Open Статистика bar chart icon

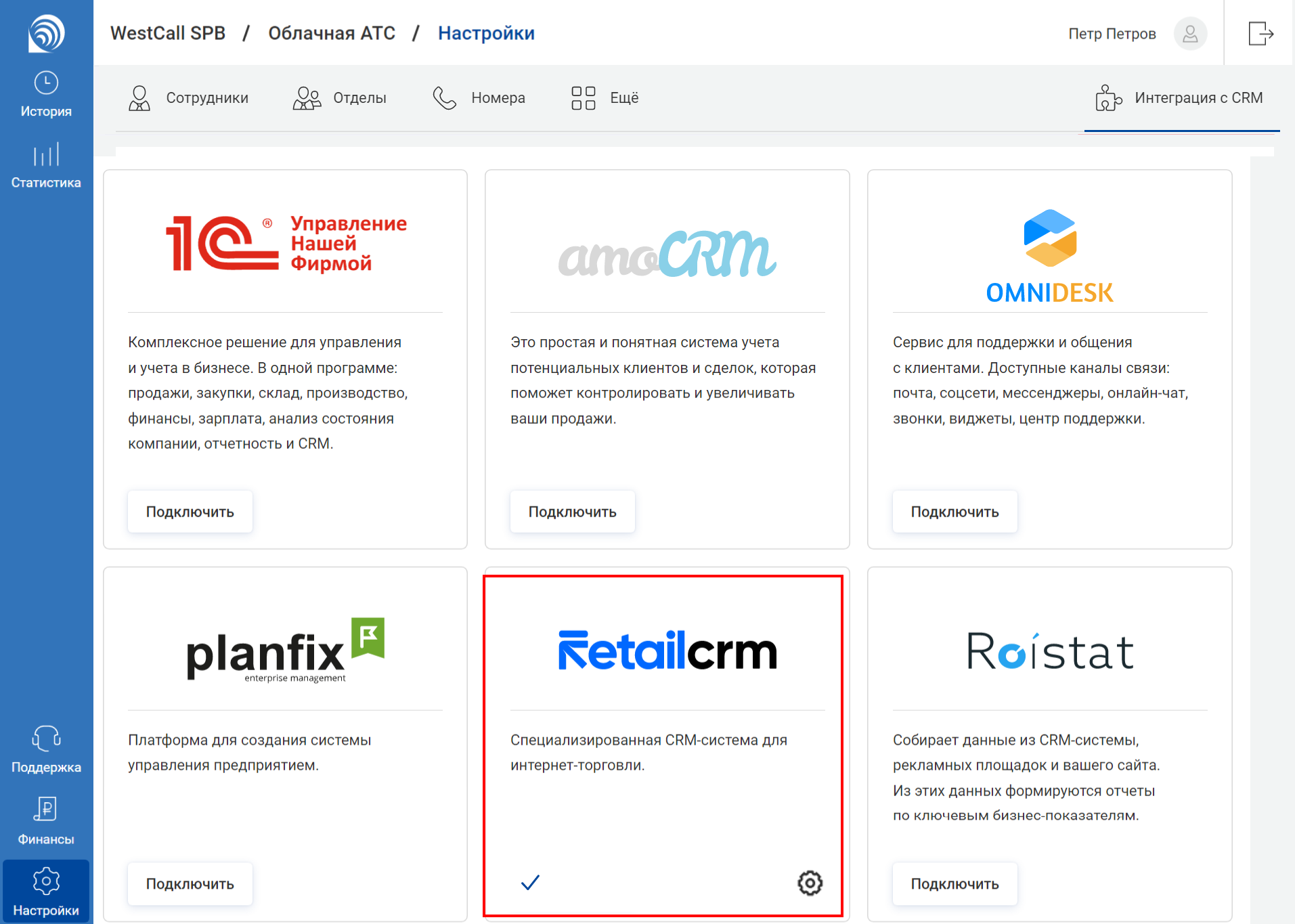click(46, 154)
